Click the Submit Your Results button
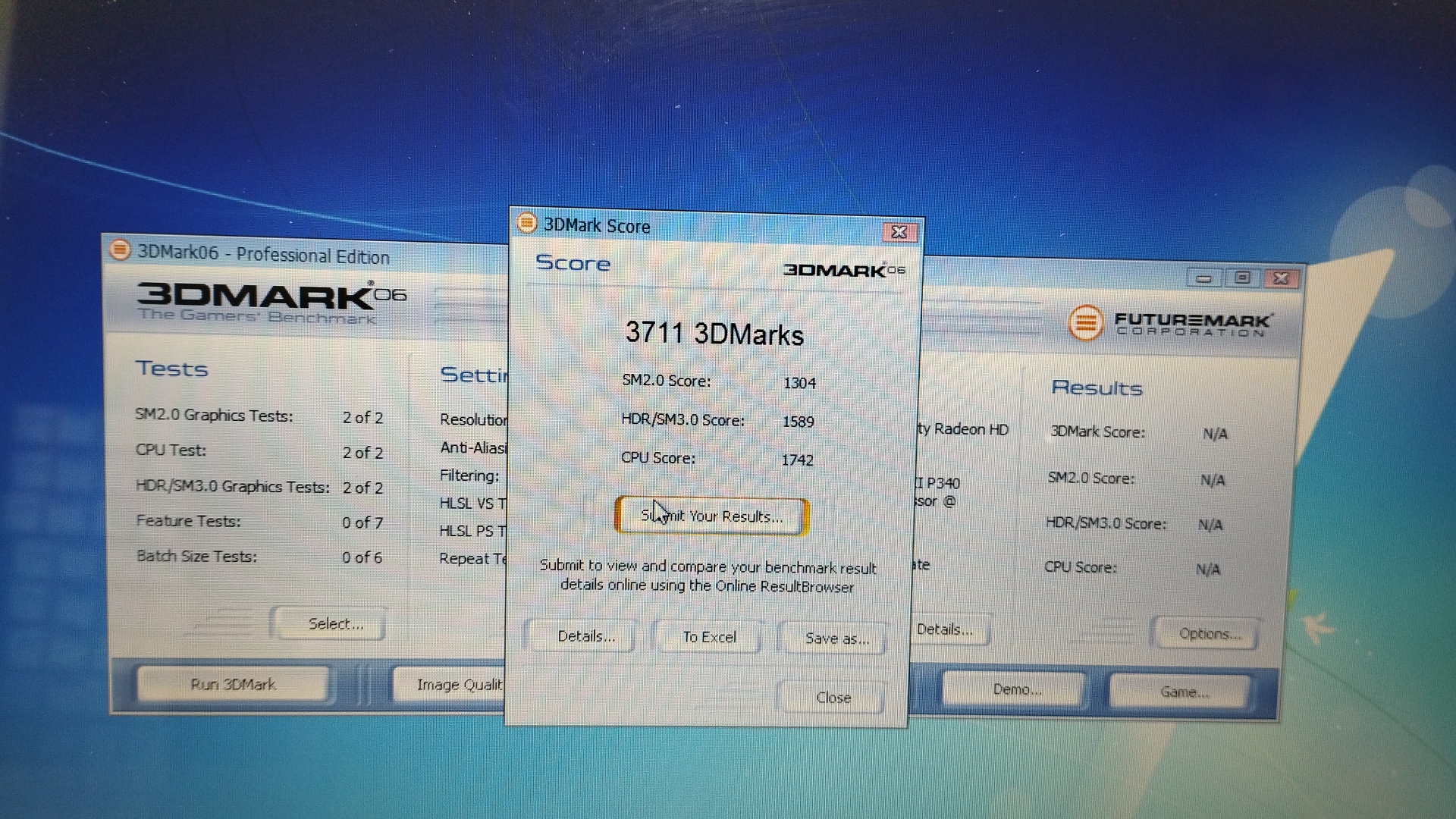The image size is (1456, 819). pos(711,516)
